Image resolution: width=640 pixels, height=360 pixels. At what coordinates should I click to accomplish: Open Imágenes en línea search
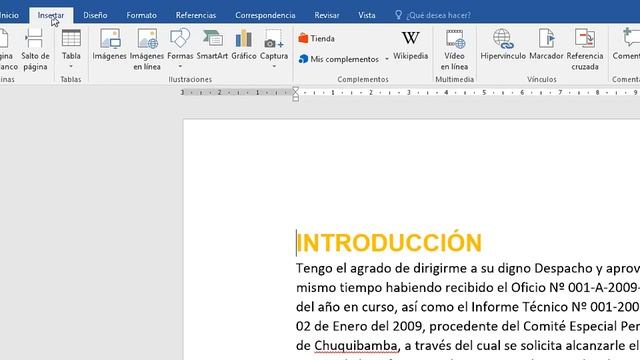coord(147,50)
